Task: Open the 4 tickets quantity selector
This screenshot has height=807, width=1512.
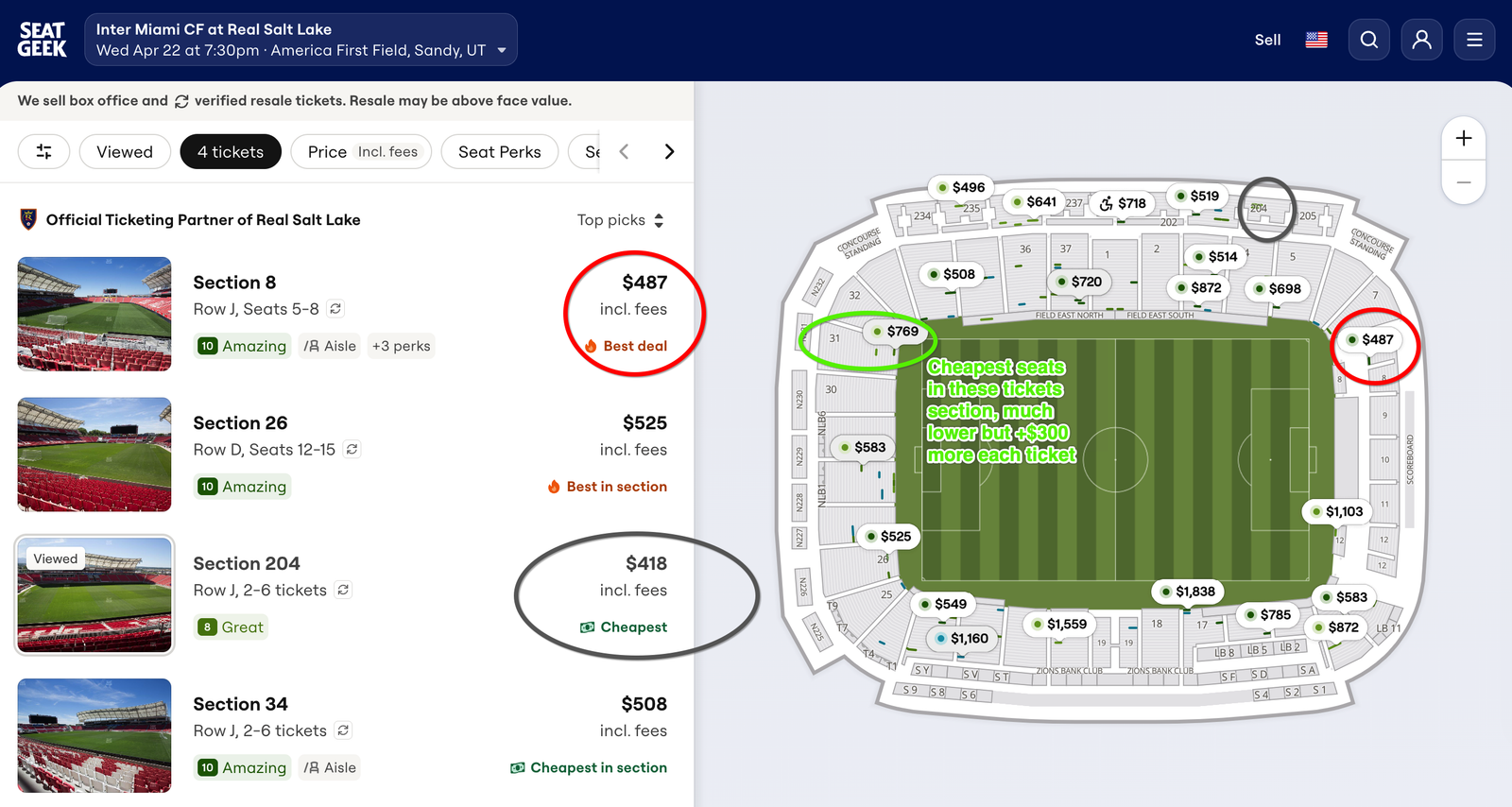Action: (x=231, y=151)
